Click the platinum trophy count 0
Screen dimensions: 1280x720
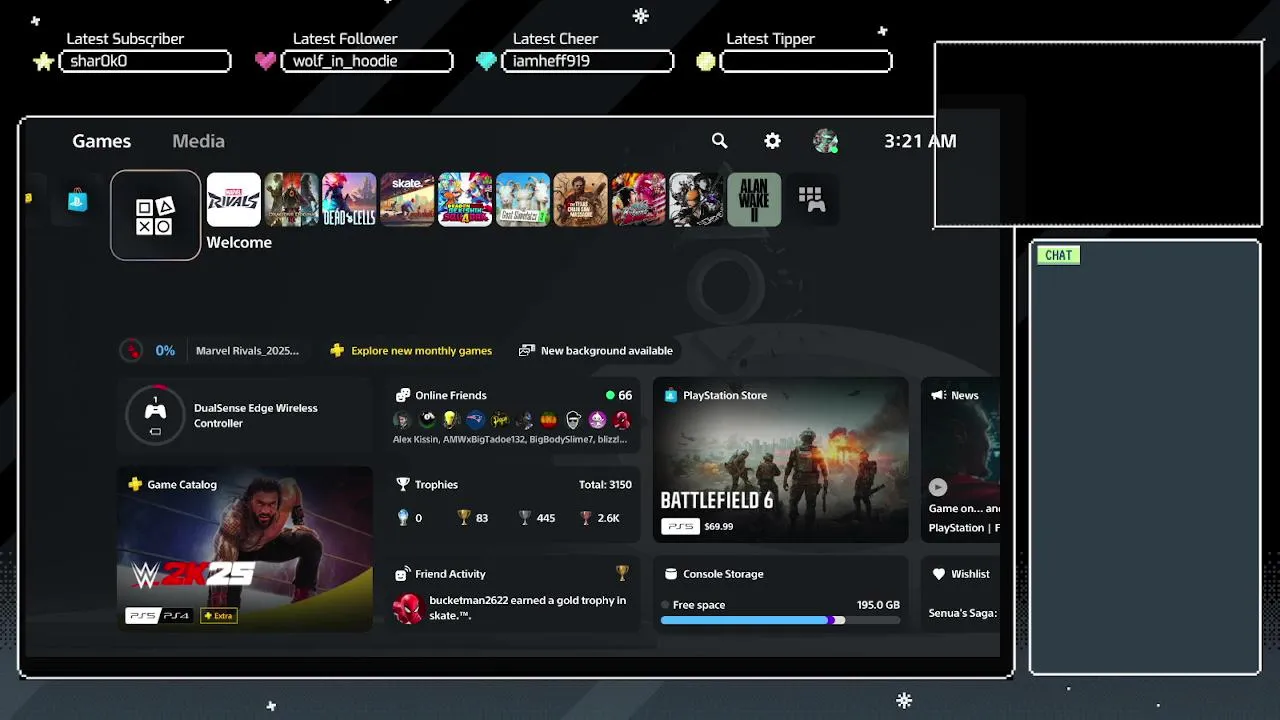pyautogui.click(x=410, y=518)
